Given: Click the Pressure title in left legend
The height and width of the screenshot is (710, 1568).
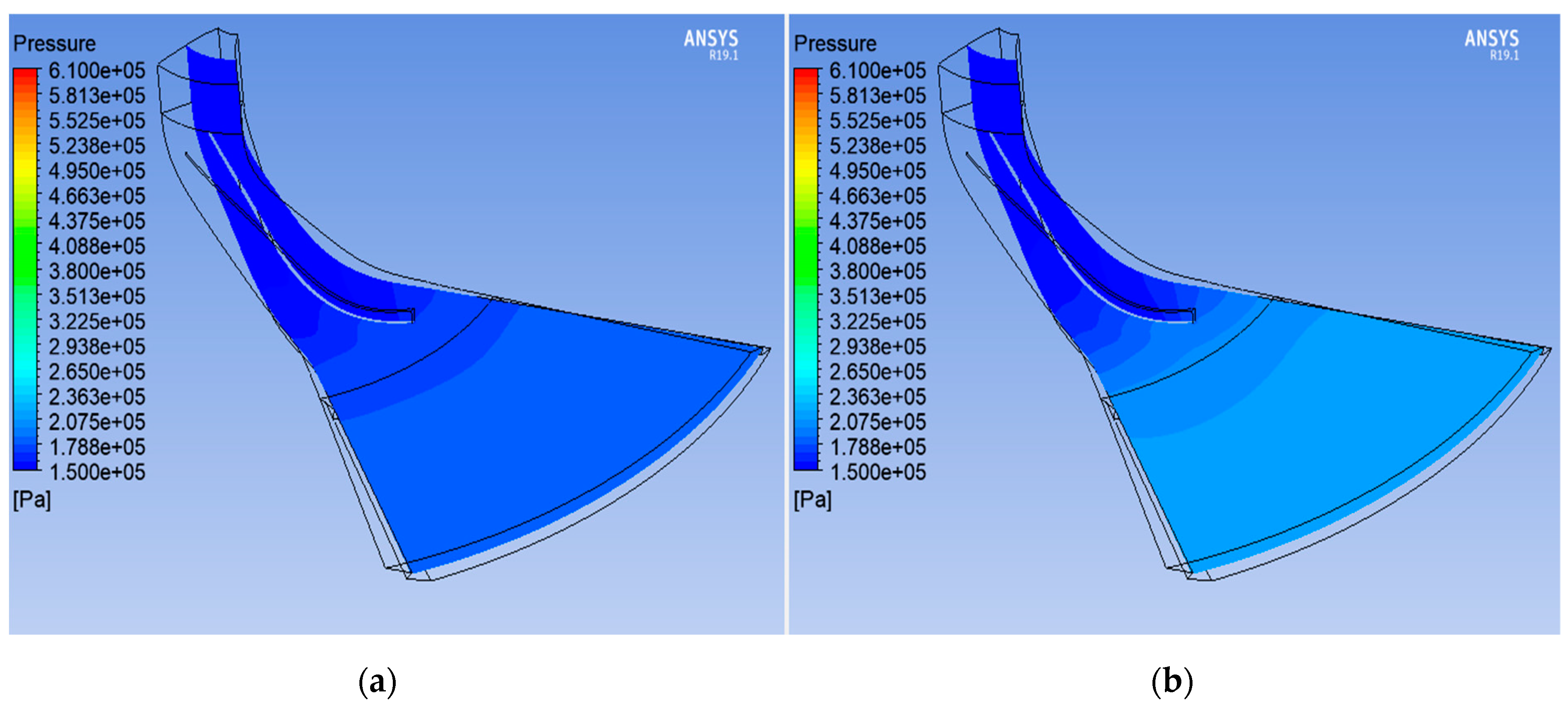Looking at the screenshot, I should 55,44.
